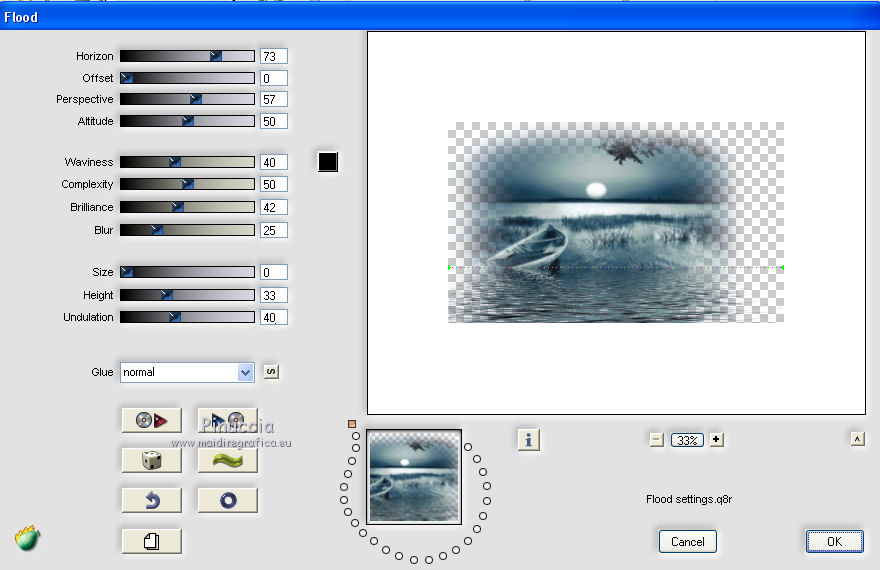Click the load settings disc button

point(152,420)
